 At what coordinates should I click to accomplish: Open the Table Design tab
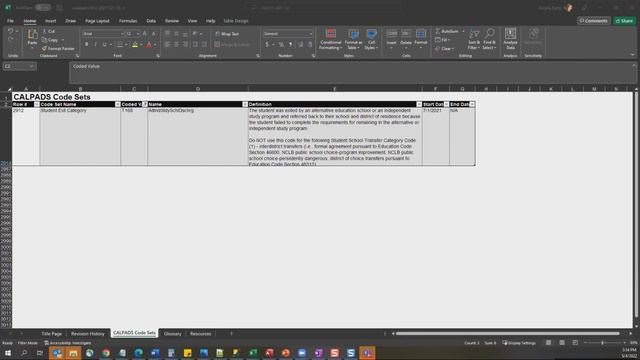click(x=236, y=21)
